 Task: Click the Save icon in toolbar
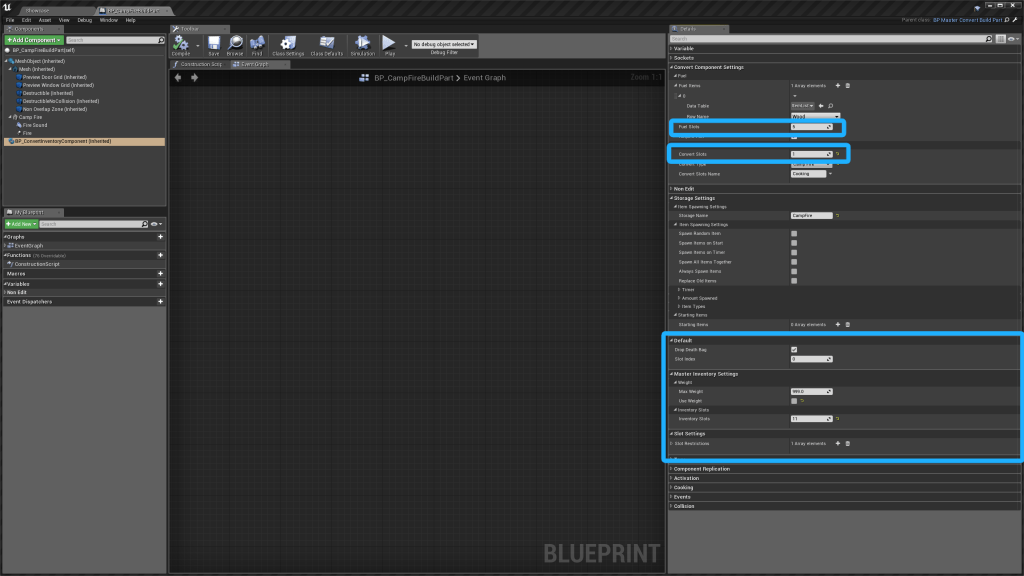coord(213,44)
